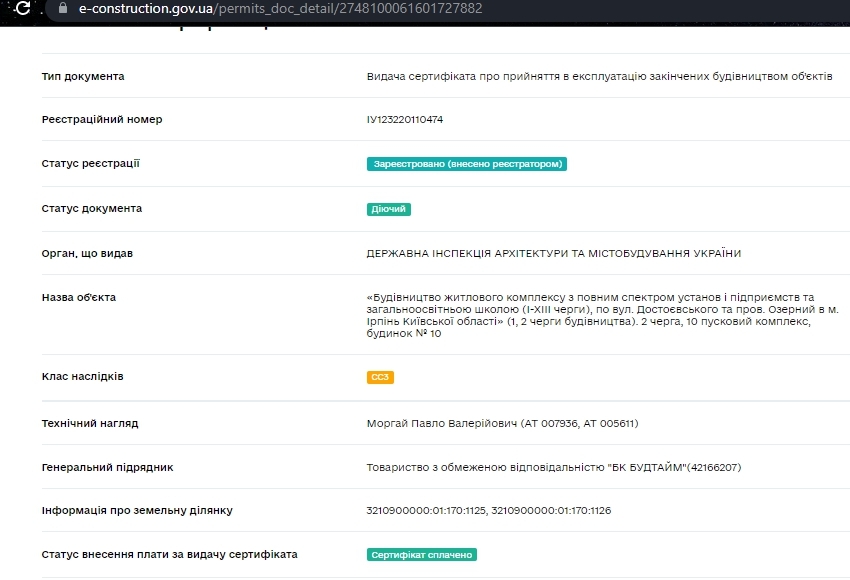
Task: Reload the page with the refresh icon
Action: 23,8
